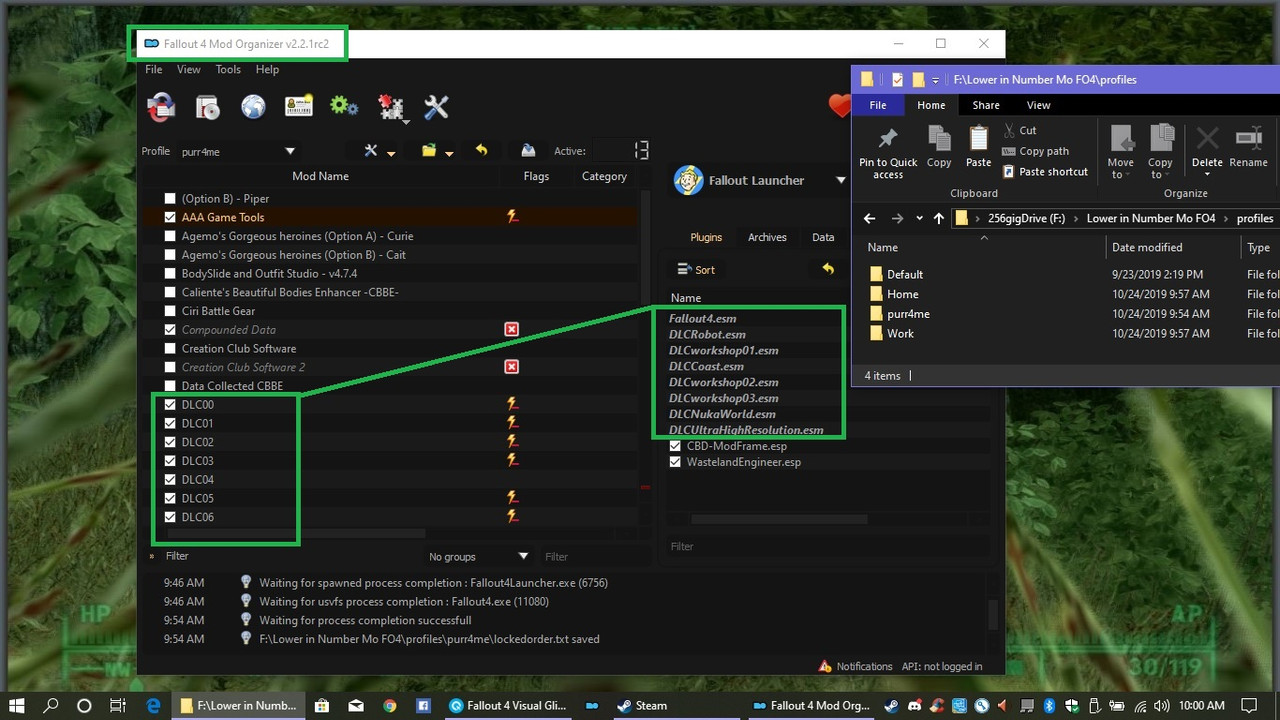Image resolution: width=1280 pixels, height=720 pixels.
Task: Select the Work folder in Explorer
Action: 900,333
